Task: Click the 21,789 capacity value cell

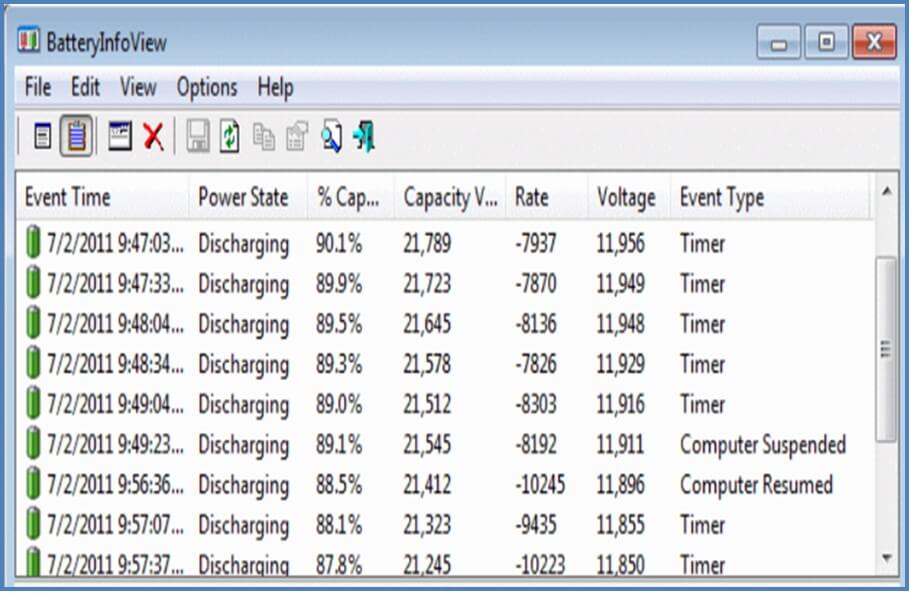Action: click(427, 243)
